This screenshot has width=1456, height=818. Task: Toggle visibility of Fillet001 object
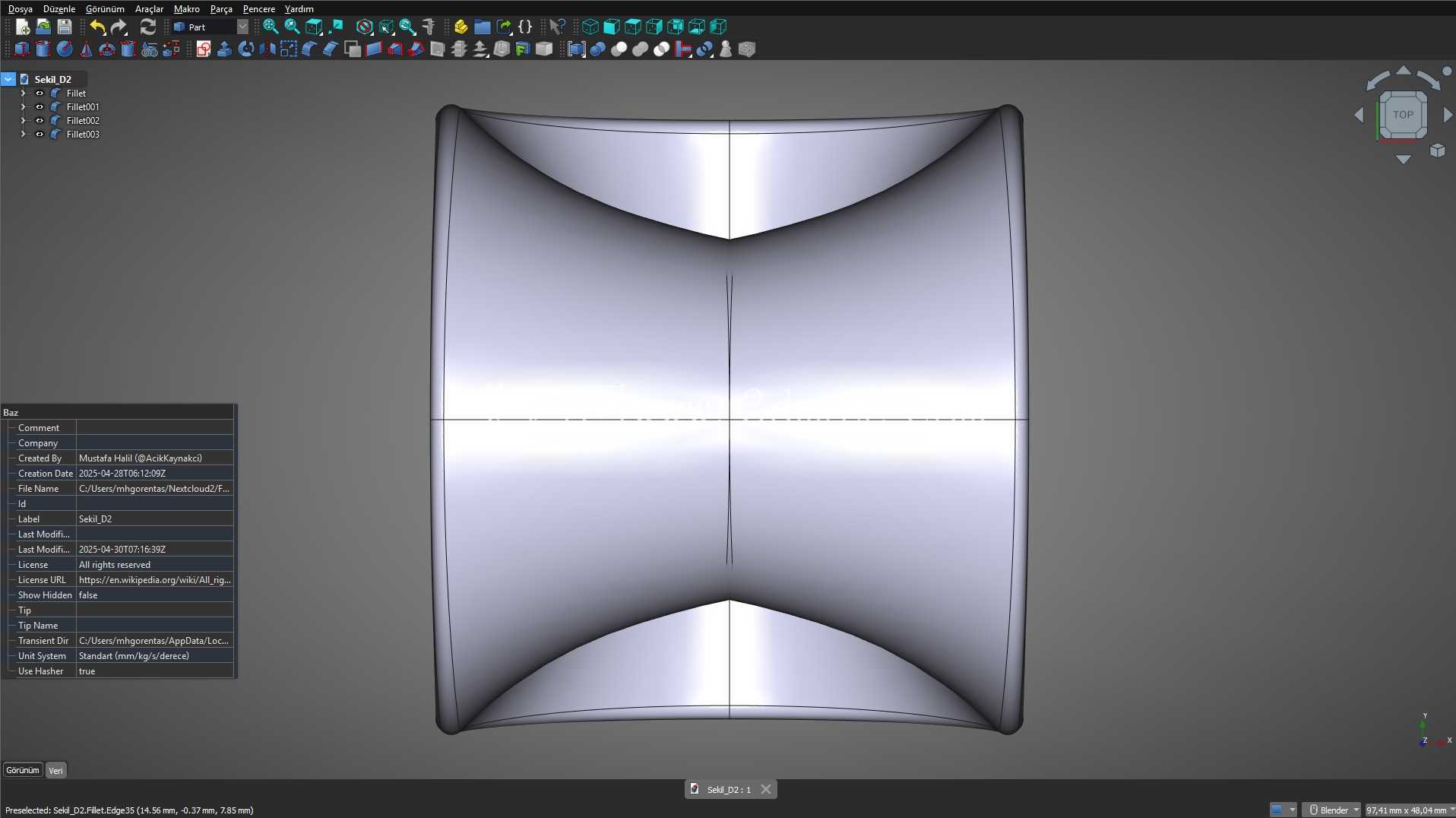[40, 107]
